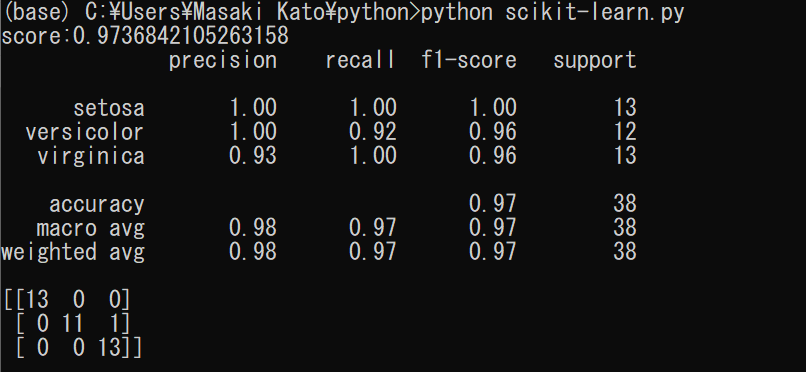Click accuracy f1-score value 0.97
Screen dimensions: 806x372
coord(492,204)
